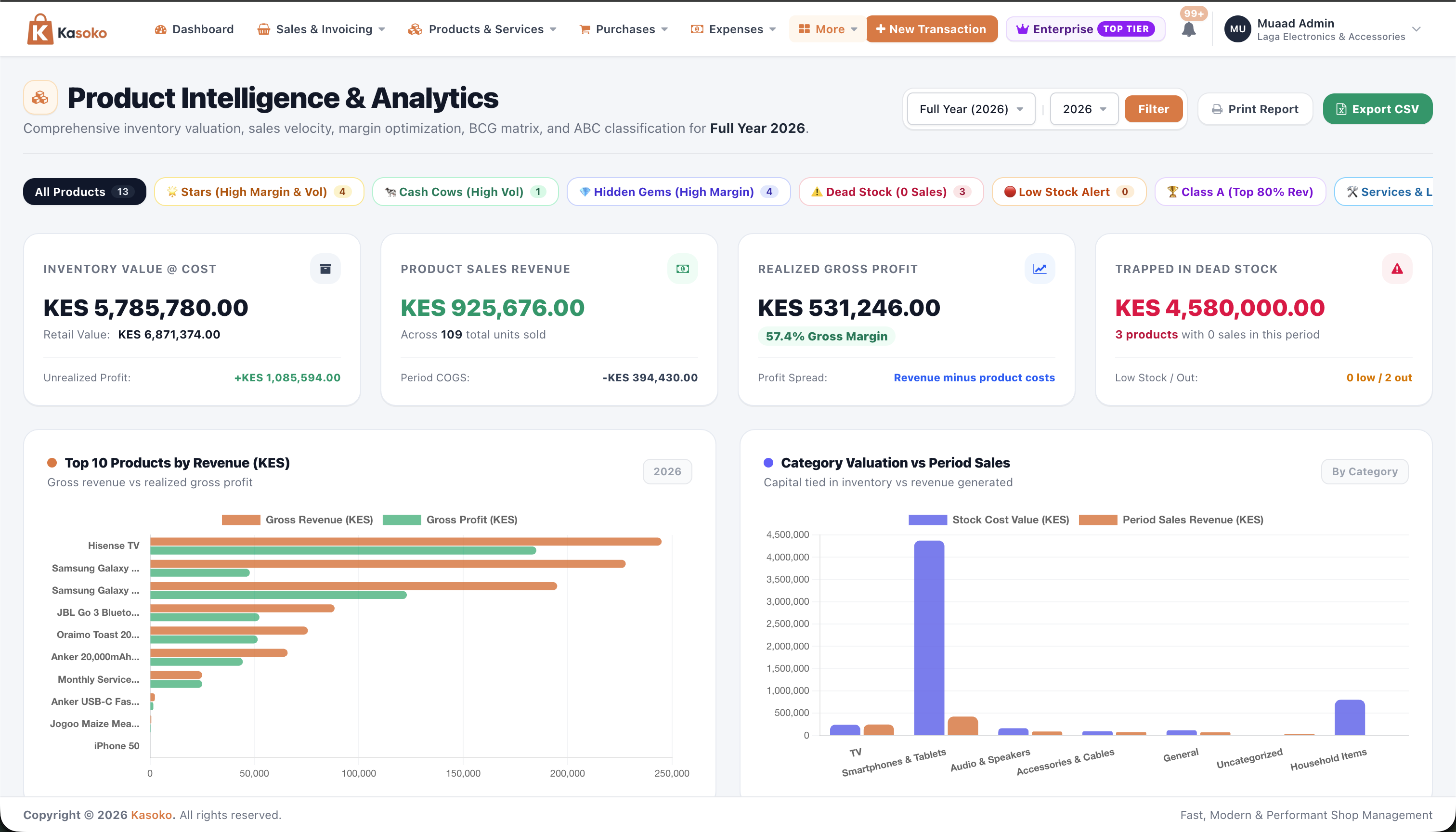
Task: Toggle Period Sales Revenue (KES) legend item
Action: (x=1171, y=520)
